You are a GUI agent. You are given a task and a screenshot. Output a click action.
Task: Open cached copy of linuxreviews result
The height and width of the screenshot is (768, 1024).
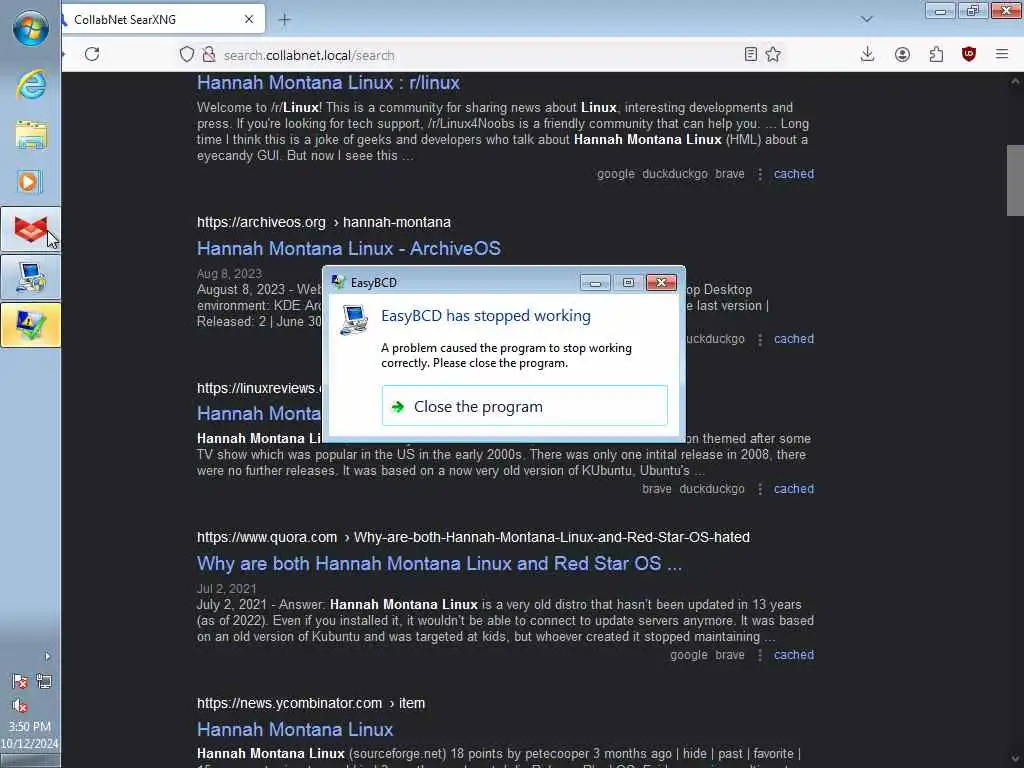793,488
